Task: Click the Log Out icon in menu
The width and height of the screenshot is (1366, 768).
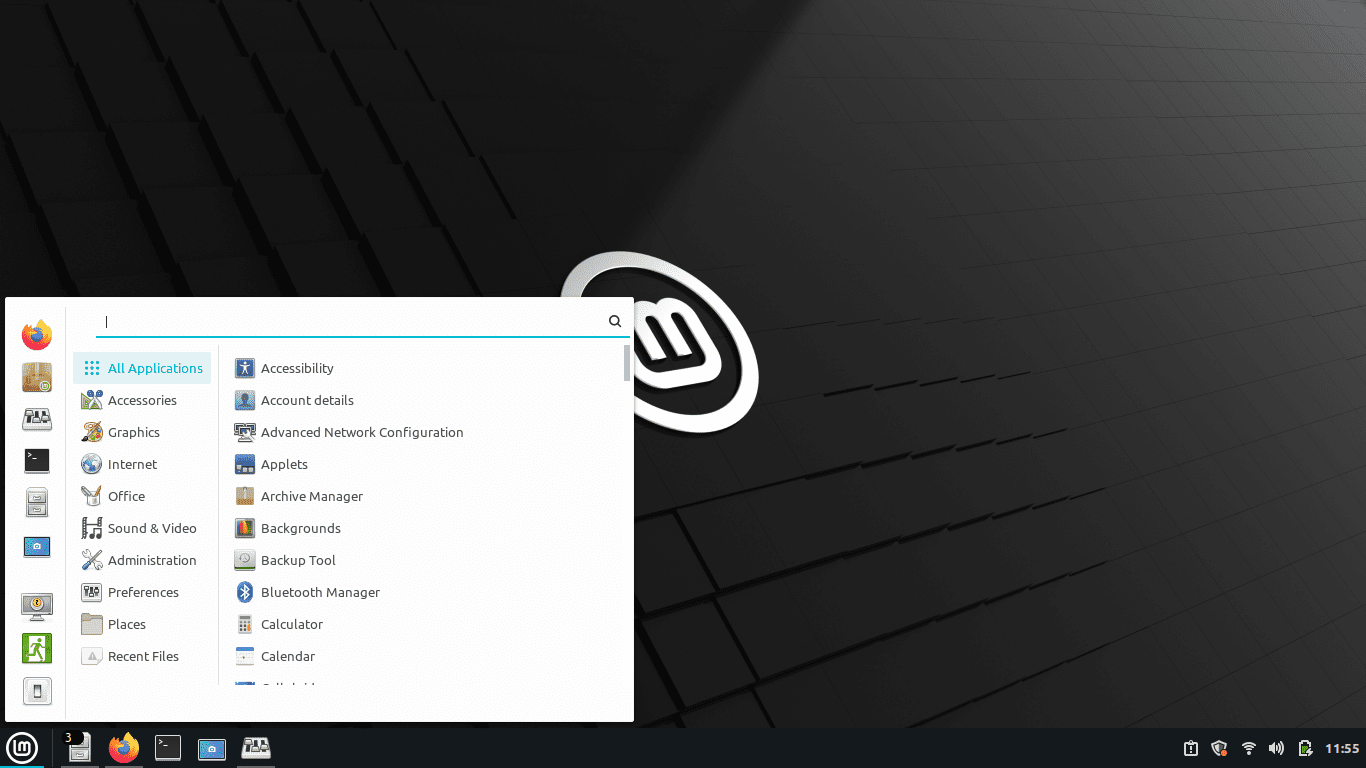Action: coord(37,648)
